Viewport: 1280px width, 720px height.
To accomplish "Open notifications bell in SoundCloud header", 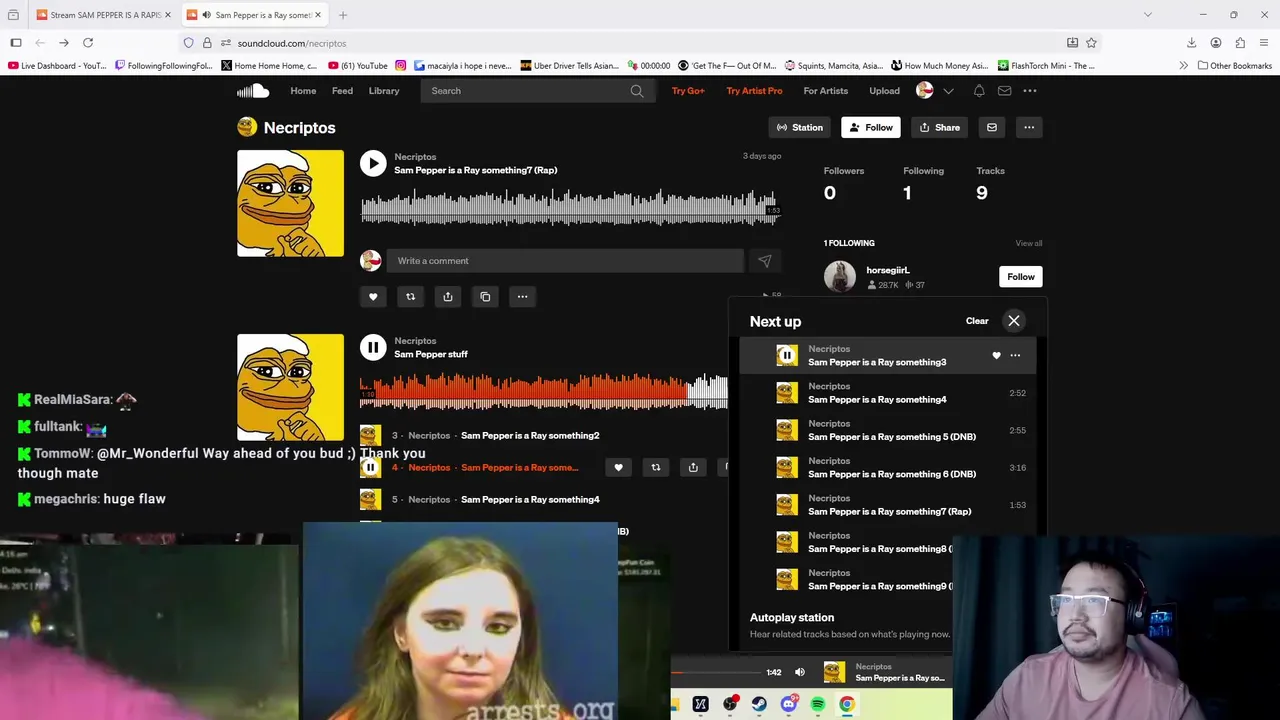I will [979, 91].
